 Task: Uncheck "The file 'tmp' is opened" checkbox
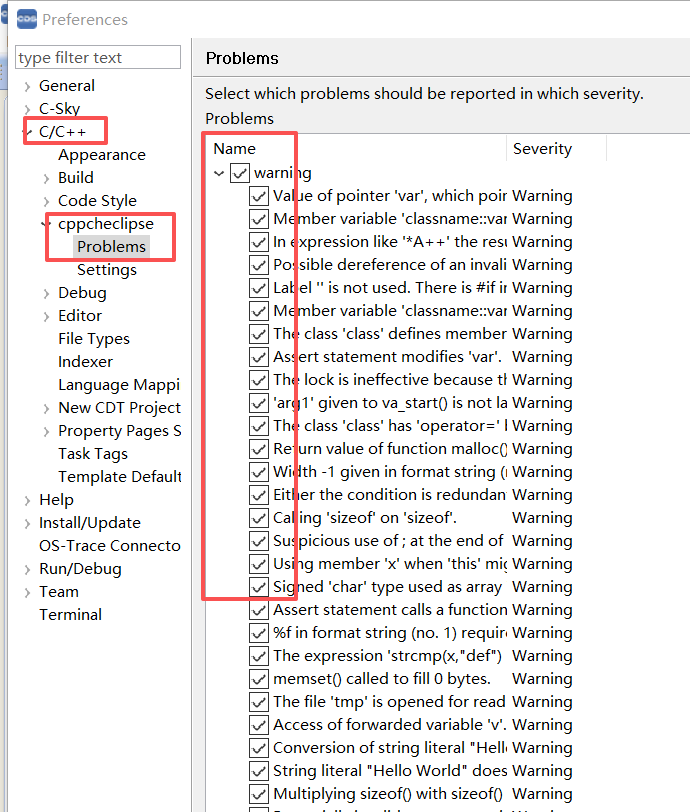258,702
